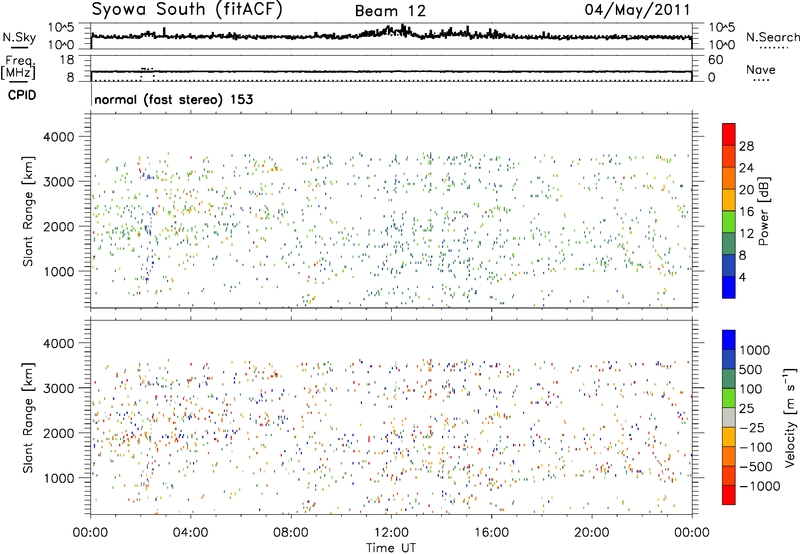Screen dimensions: 800x554
Task: Click power colorbar tick value '28'
Action: tap(746, 146)
